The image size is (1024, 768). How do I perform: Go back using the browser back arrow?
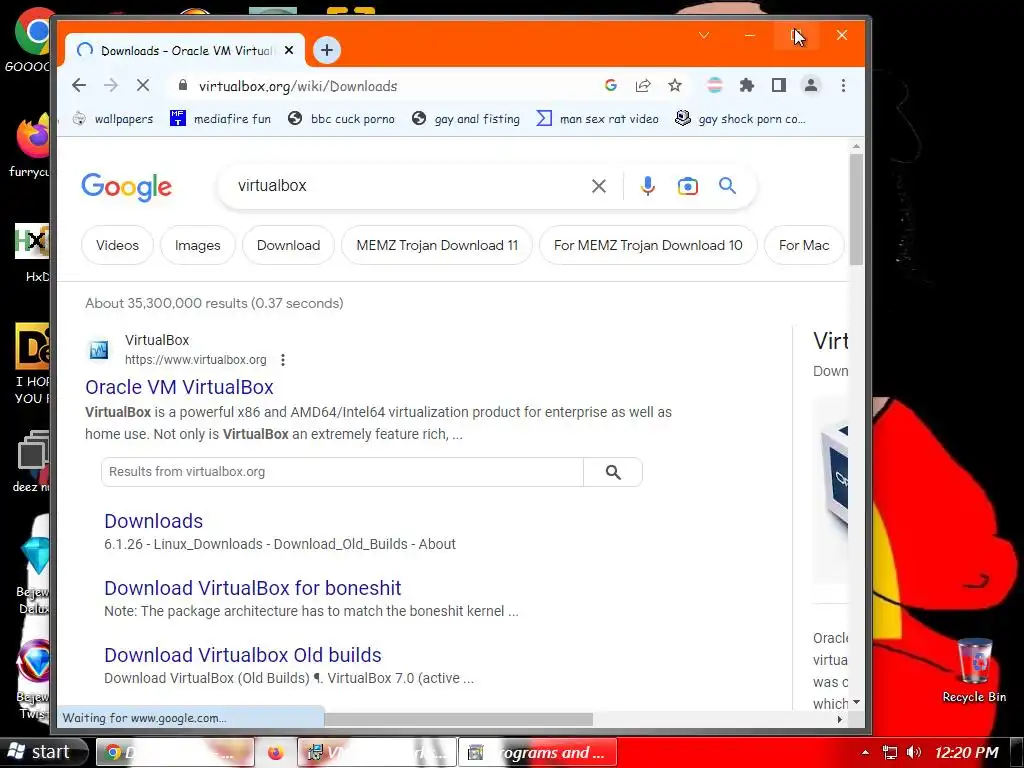click(79, 86)
